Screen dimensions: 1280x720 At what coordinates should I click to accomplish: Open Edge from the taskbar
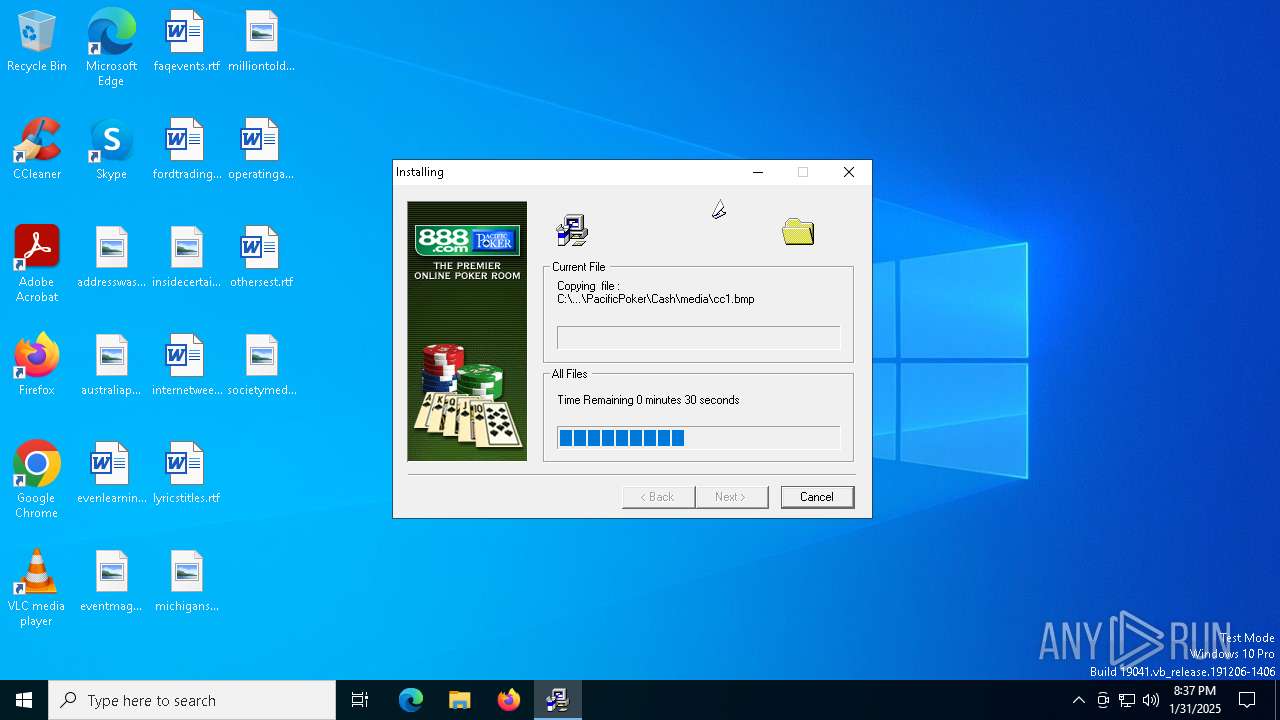(x=411, y=700)
